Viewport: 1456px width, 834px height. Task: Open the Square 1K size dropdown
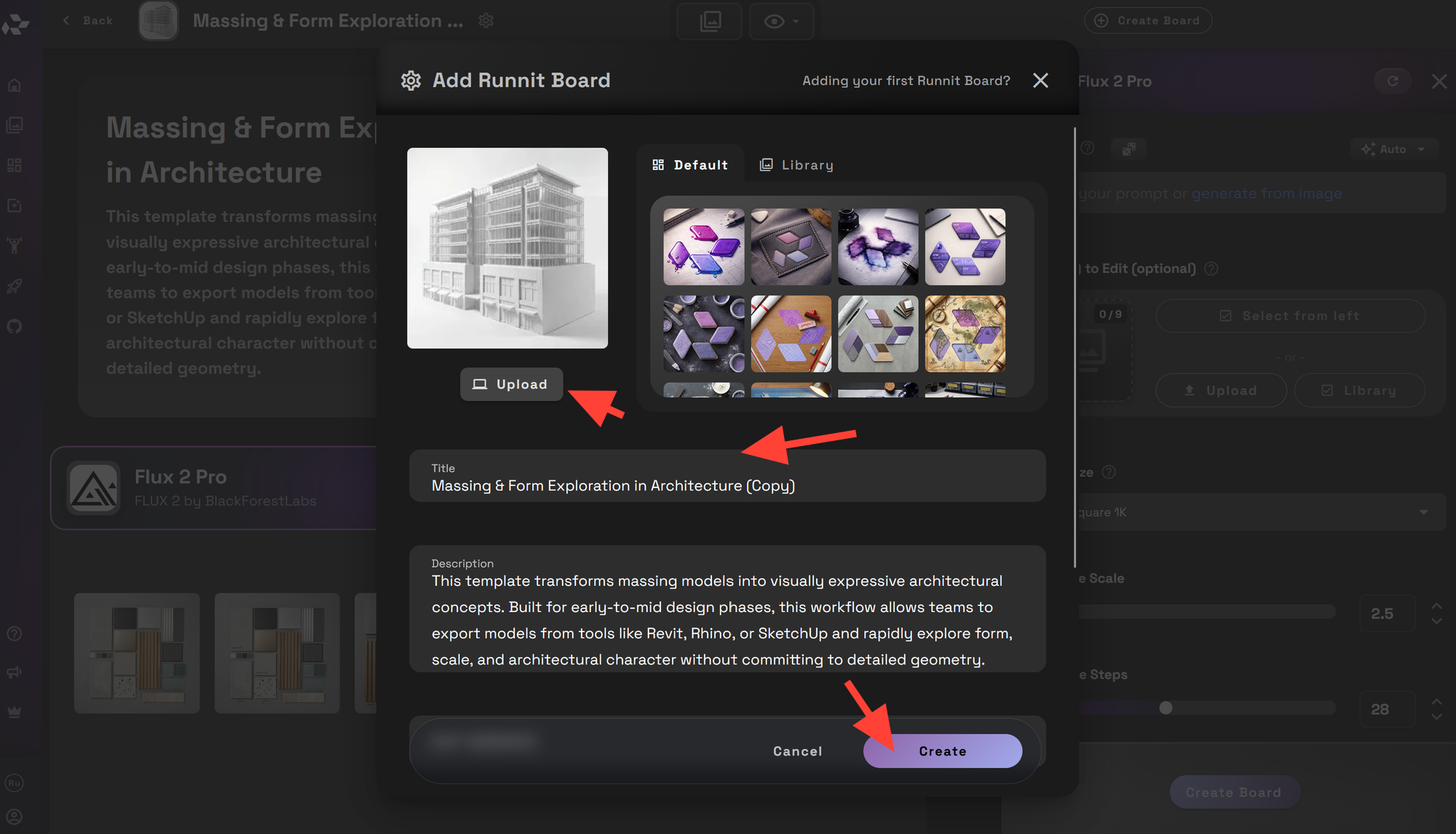[1259, 512]
